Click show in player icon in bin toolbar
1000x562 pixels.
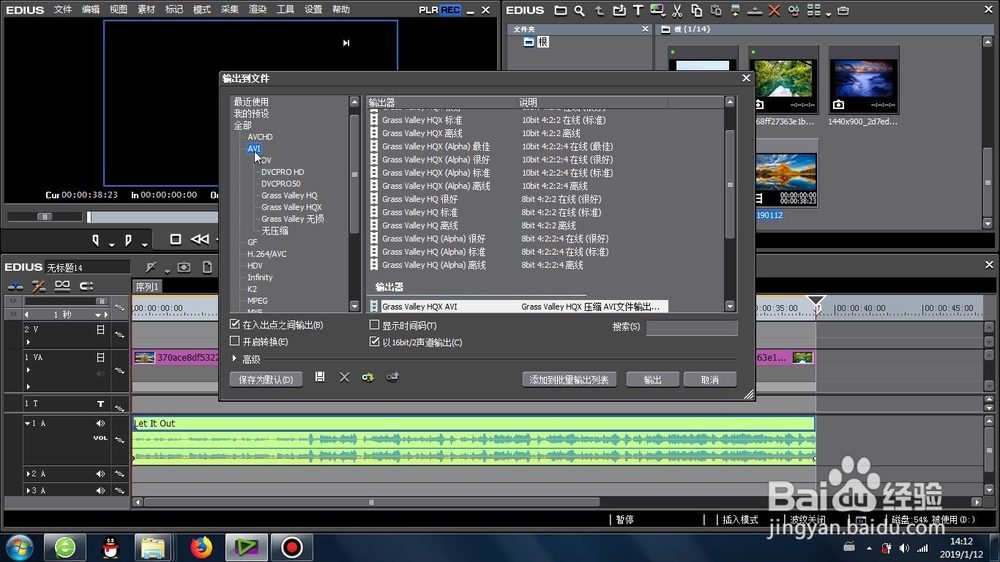pyautogui.click(x=735, y=10)
